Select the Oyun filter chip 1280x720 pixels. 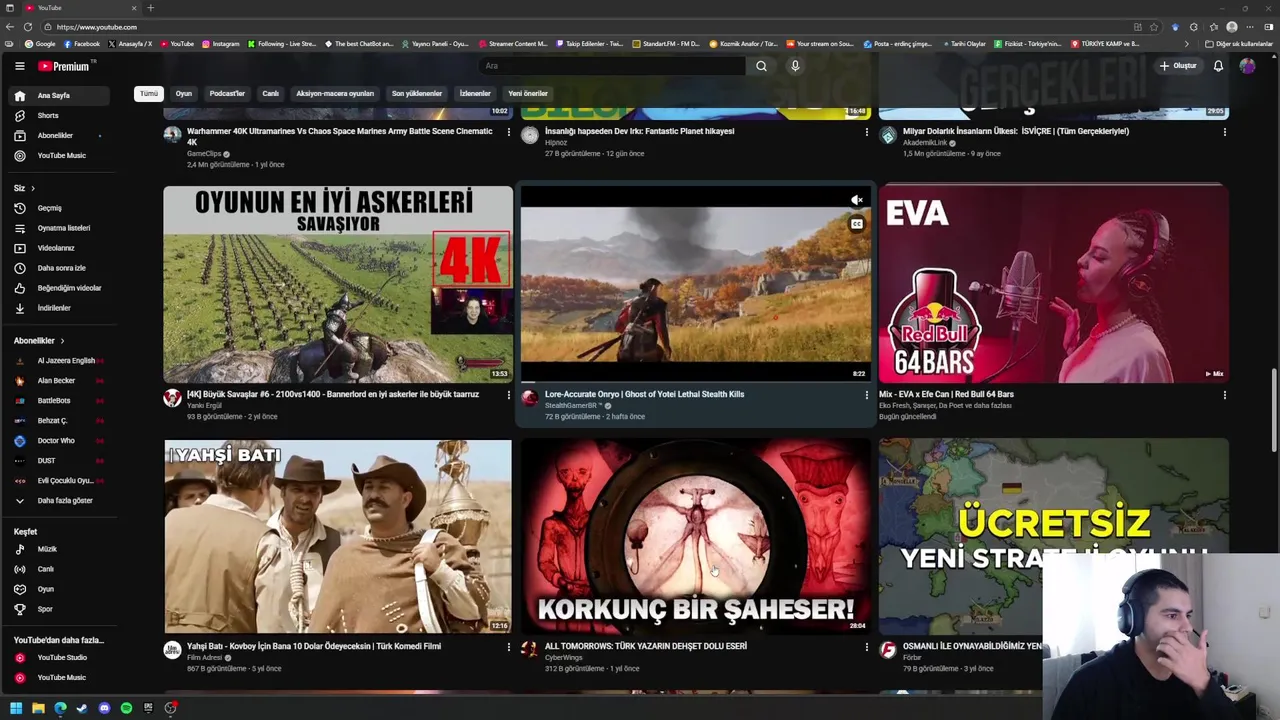coord(184,93)
